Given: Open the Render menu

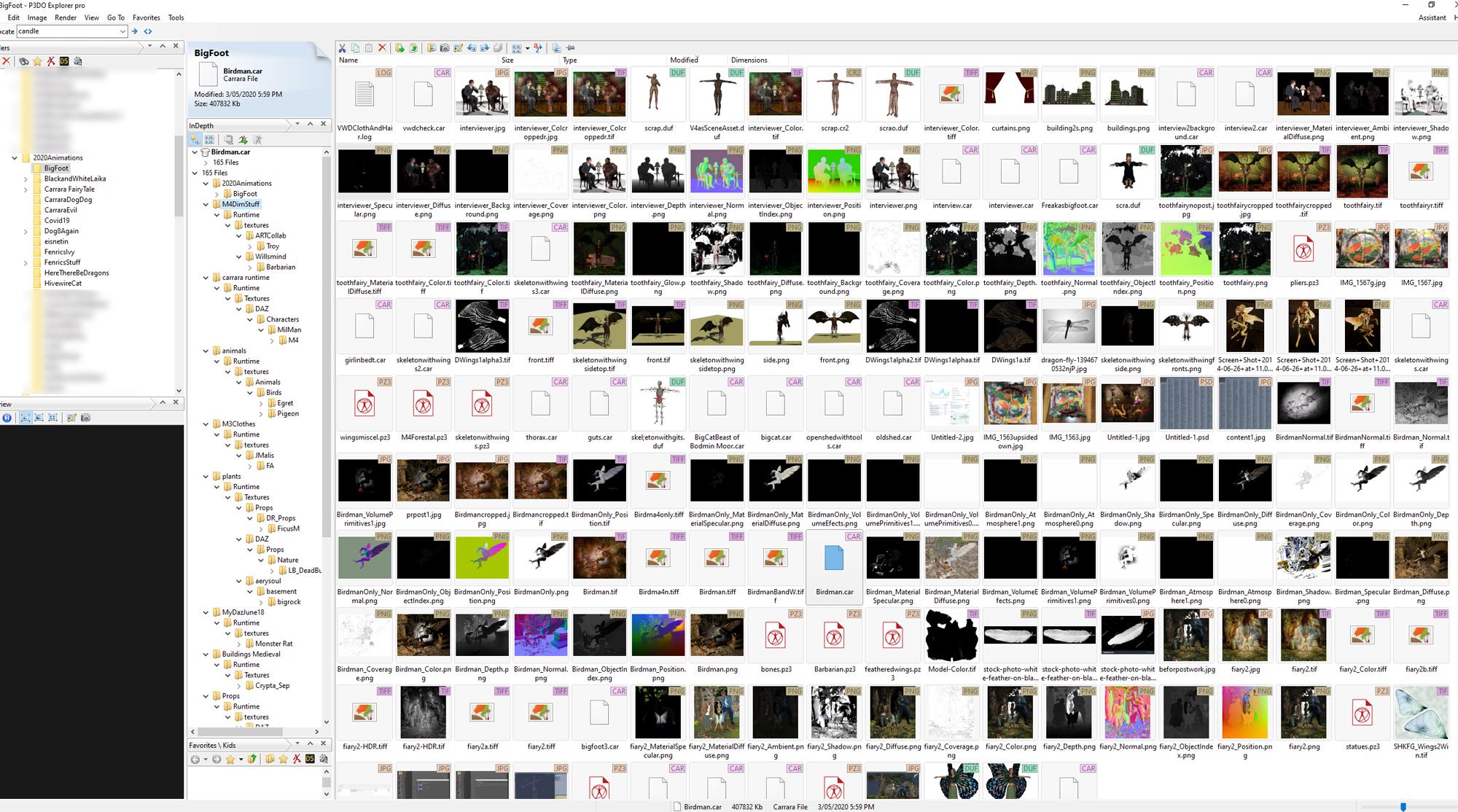Looking at the screenshot, I should tap(65, 17).
